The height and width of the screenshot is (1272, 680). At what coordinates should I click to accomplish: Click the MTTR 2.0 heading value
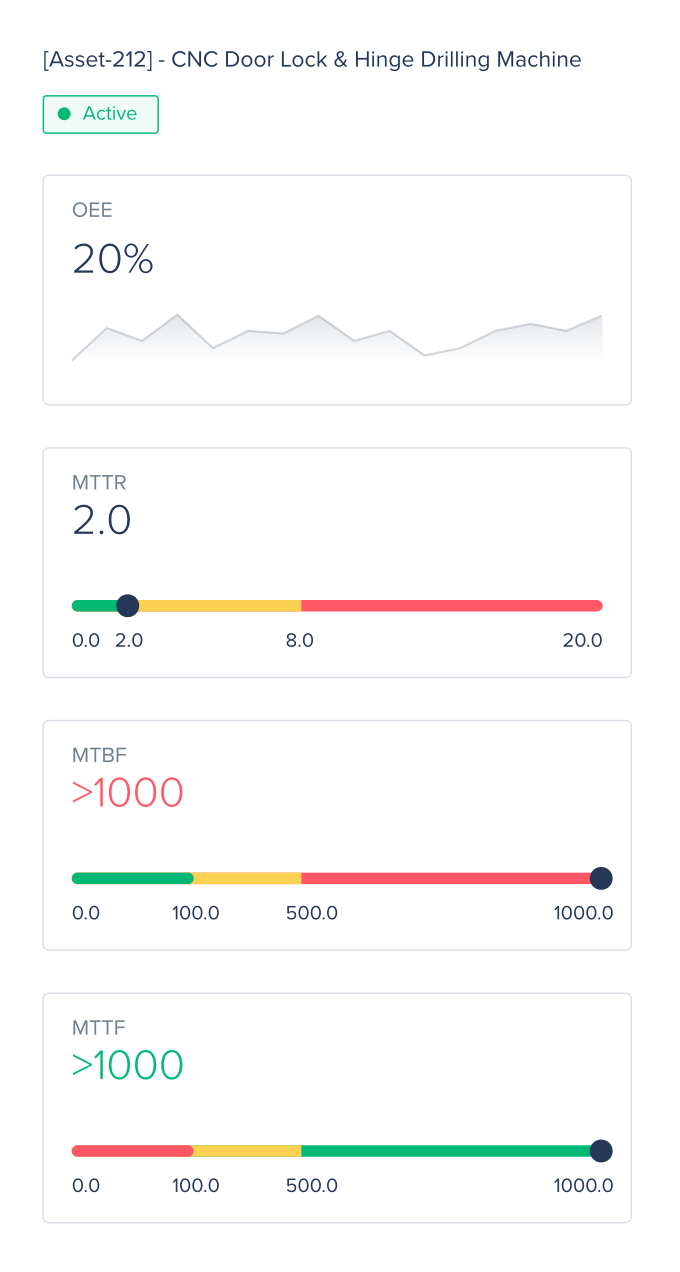102,521
